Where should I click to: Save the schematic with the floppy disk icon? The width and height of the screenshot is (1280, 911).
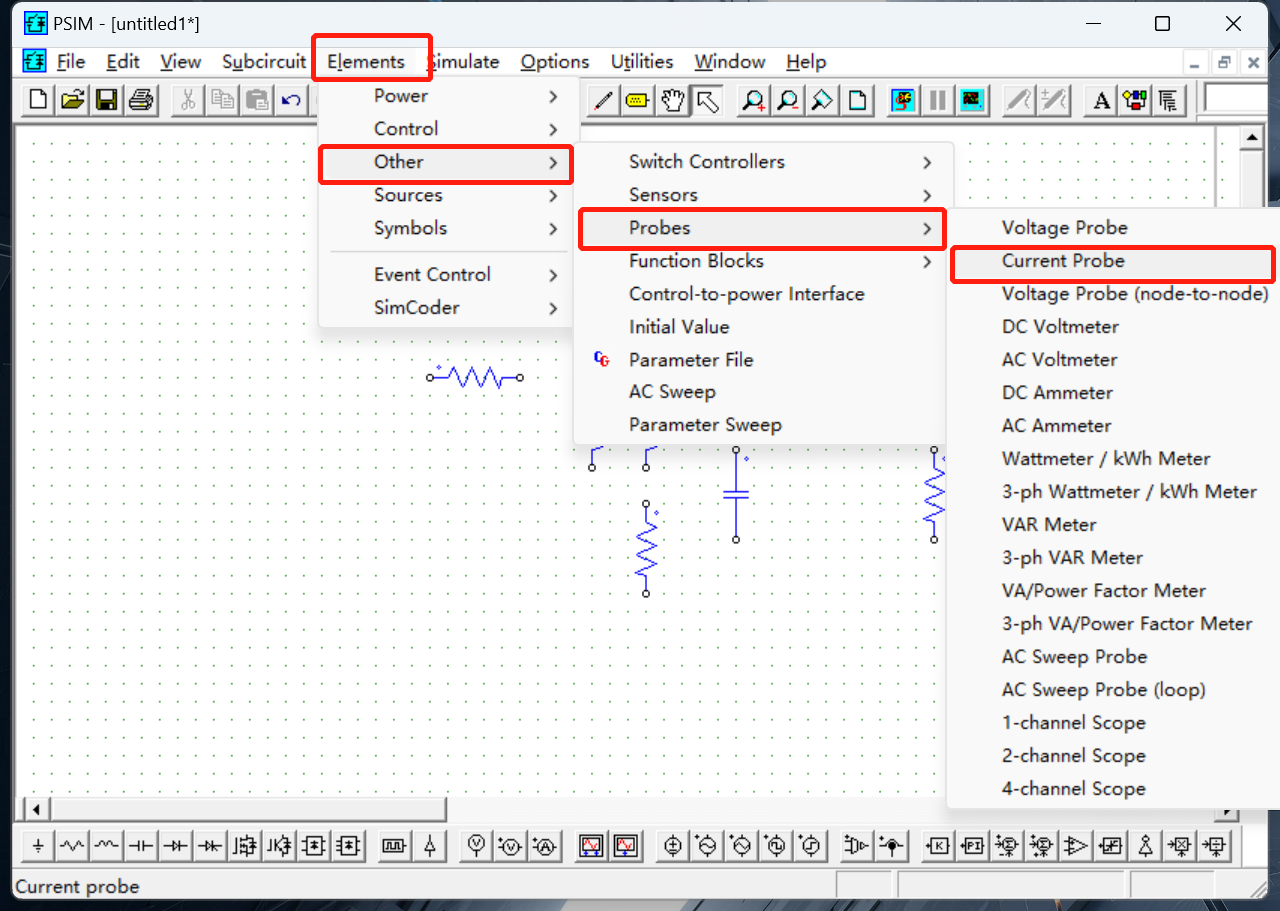[106, 100]
